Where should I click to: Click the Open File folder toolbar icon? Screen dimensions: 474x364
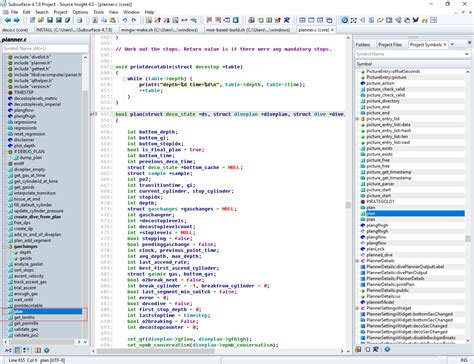pyautogui.click(x=41, y=20)
